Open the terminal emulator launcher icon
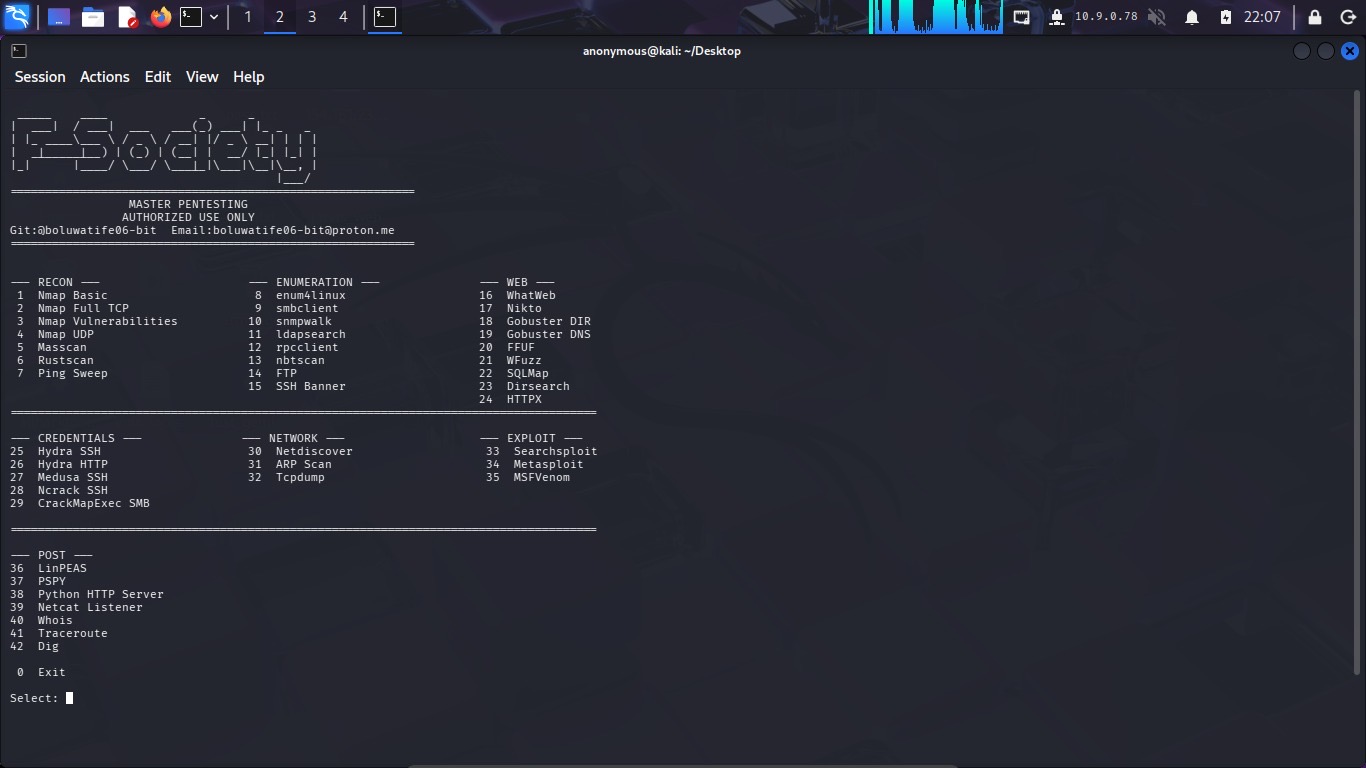This screenshot has width=1366, height=768. pyautogui.click(x=191, y=17)
